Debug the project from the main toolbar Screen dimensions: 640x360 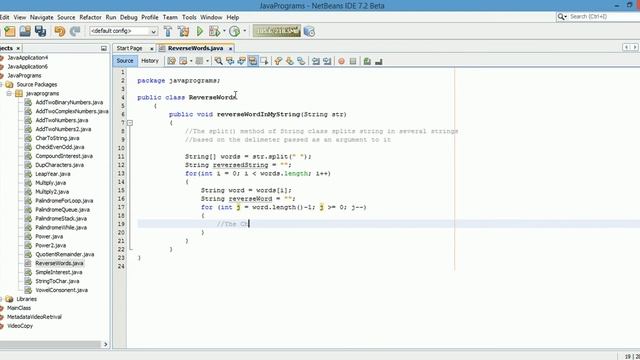coord(214,31)
